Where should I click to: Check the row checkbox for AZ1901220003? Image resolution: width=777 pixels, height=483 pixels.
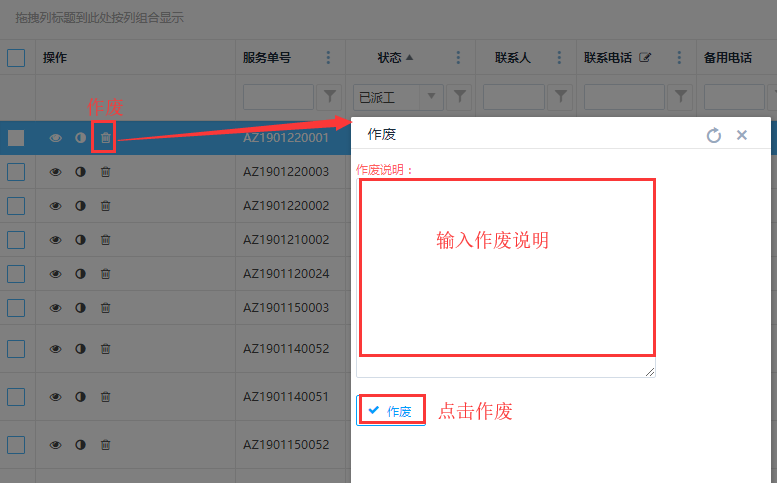pos(16,172)
